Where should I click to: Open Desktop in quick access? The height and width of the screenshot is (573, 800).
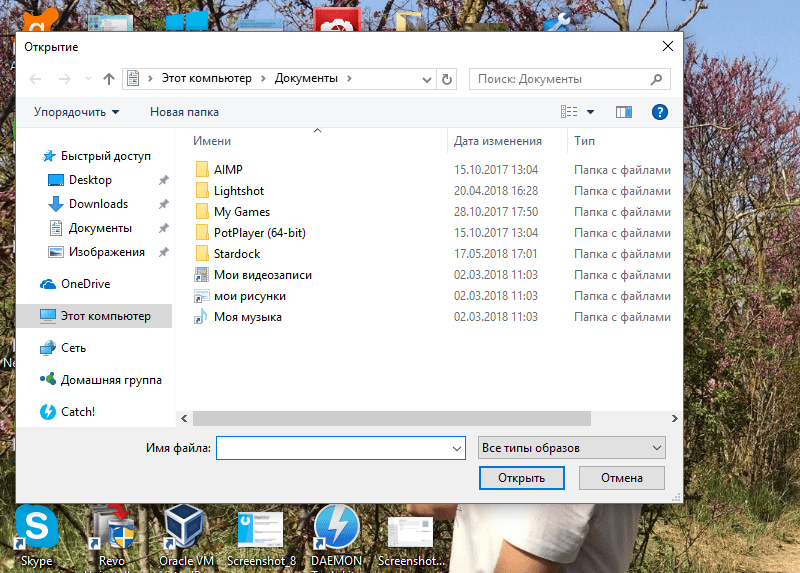tap(90, 180)
